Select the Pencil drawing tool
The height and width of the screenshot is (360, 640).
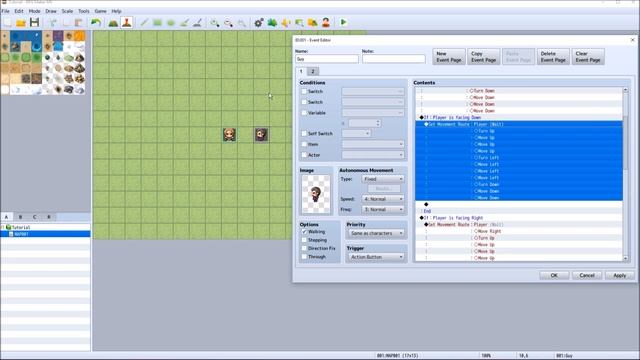144,22
